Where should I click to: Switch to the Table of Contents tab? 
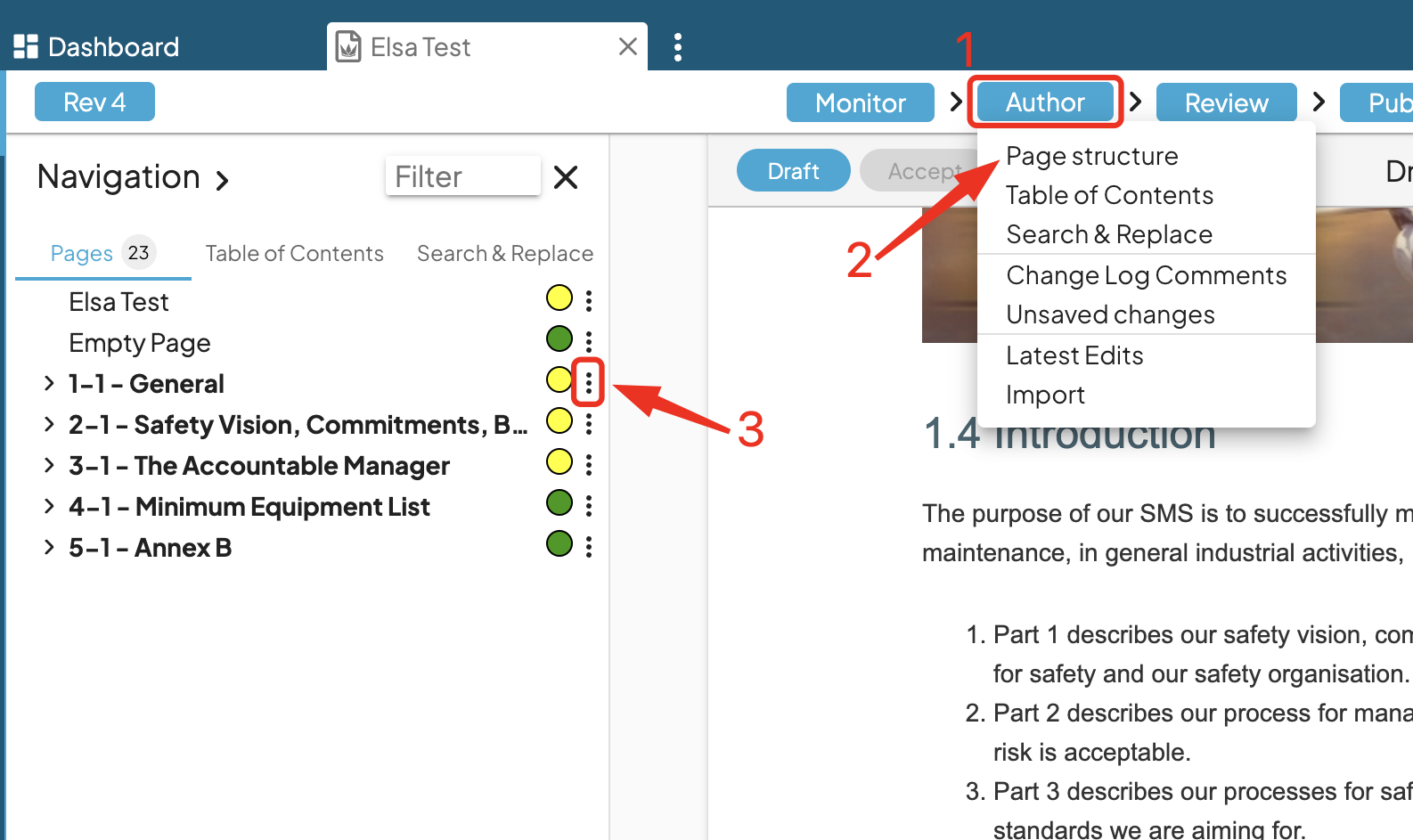click(x=294, y=254)
